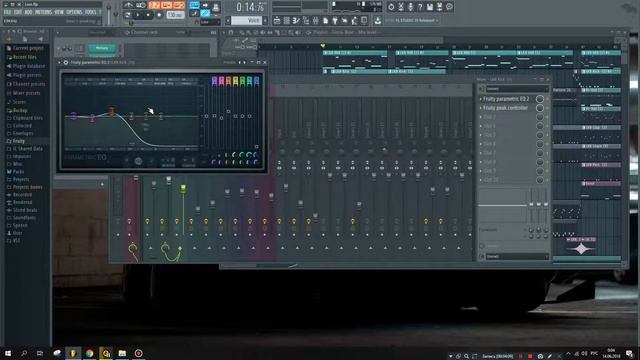Screen dimensions: 640x360
Task: Open File Explorer from the taskbar
Action: [x=122, y=353]
